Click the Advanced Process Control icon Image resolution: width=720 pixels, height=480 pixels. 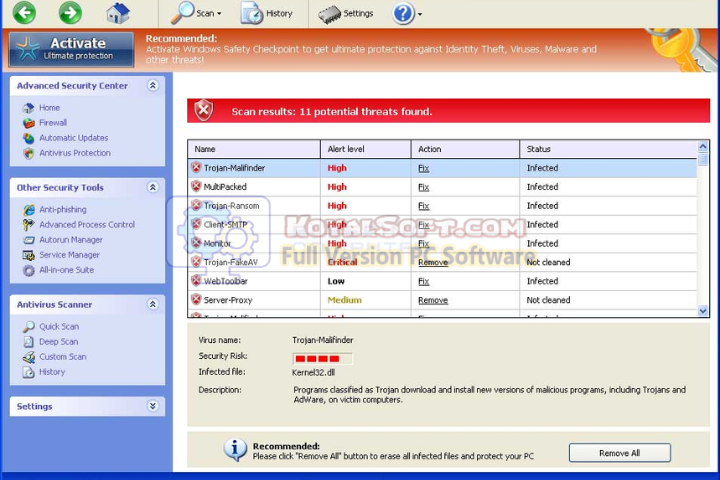(x=28, y=225)
